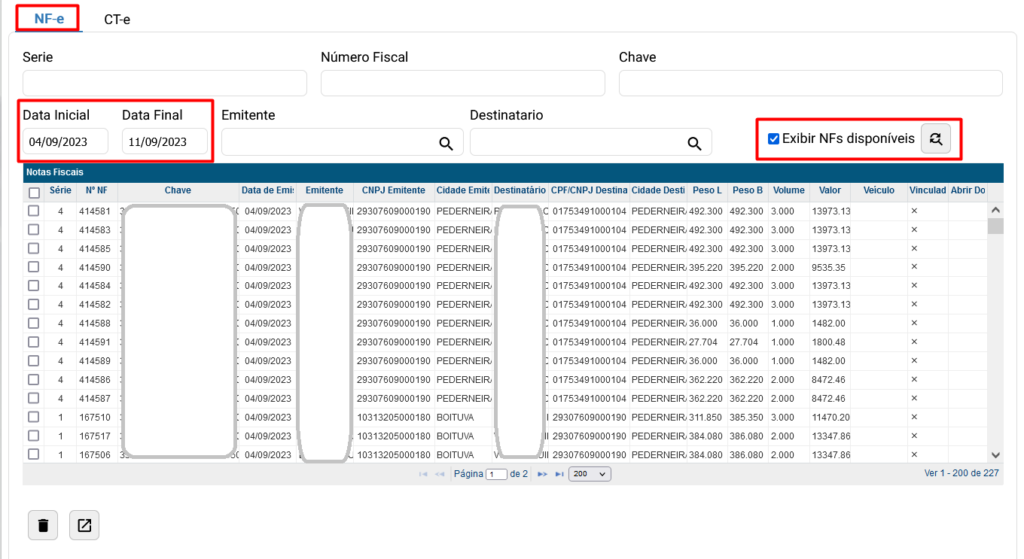Select the row checkbox for NF 414581
The image size is (1024, 559).
click(x=34, y=211)
